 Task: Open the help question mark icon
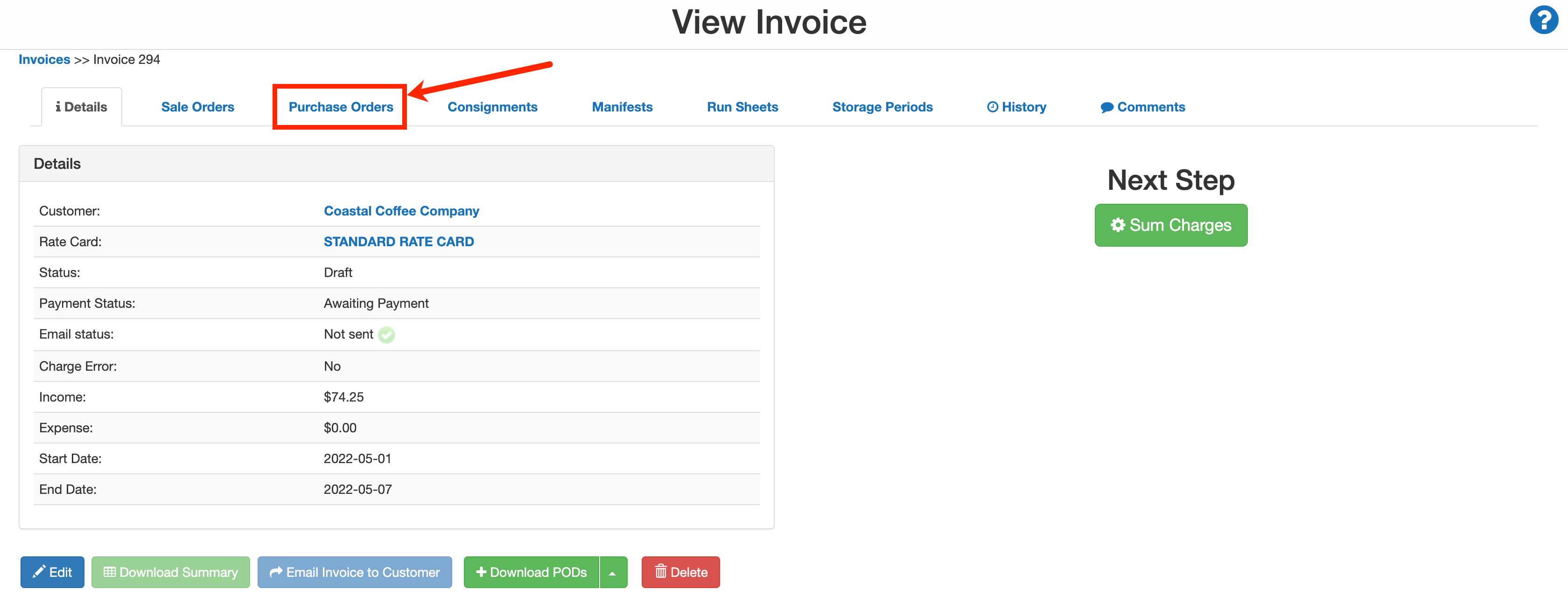[1544, 20]
